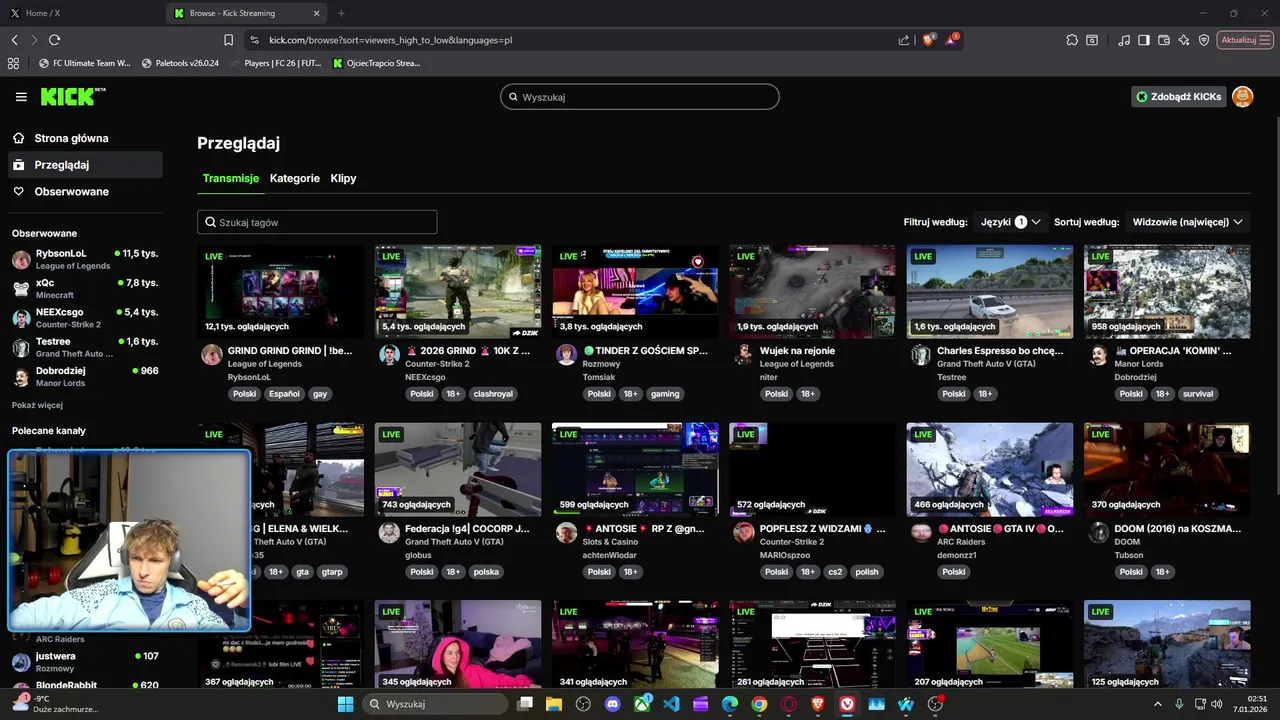Click the browser tab apps grid icon
This screenshot has width=1280, height=720.
click(x=13, y=63)
